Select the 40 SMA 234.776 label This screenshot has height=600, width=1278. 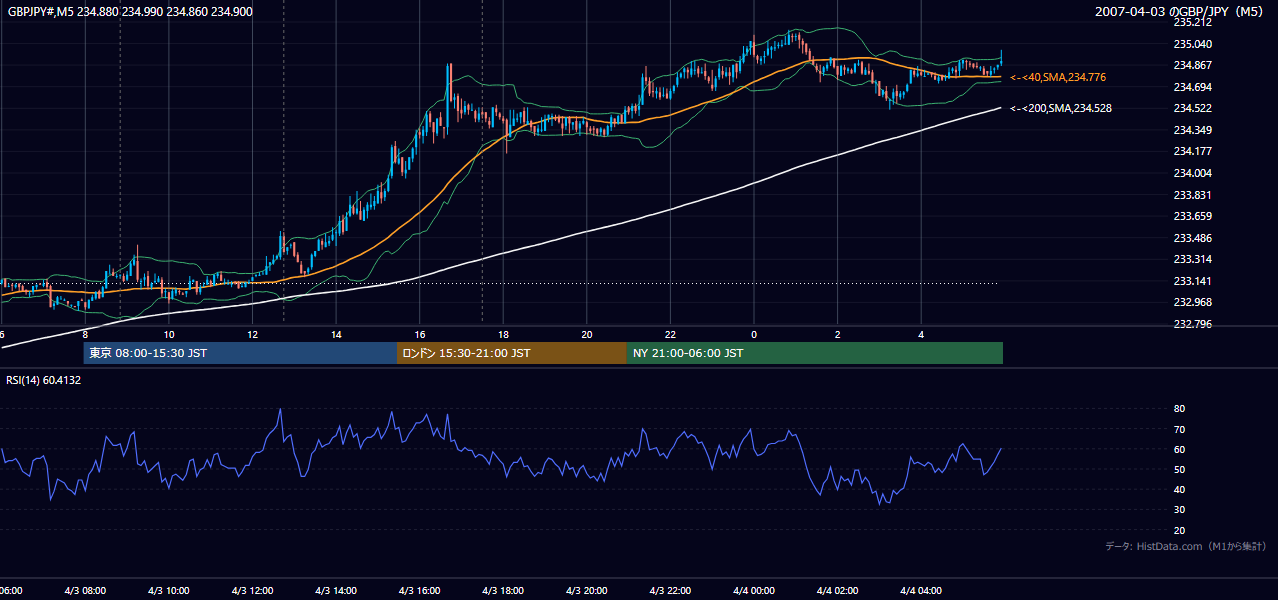tap(1058, 77)
